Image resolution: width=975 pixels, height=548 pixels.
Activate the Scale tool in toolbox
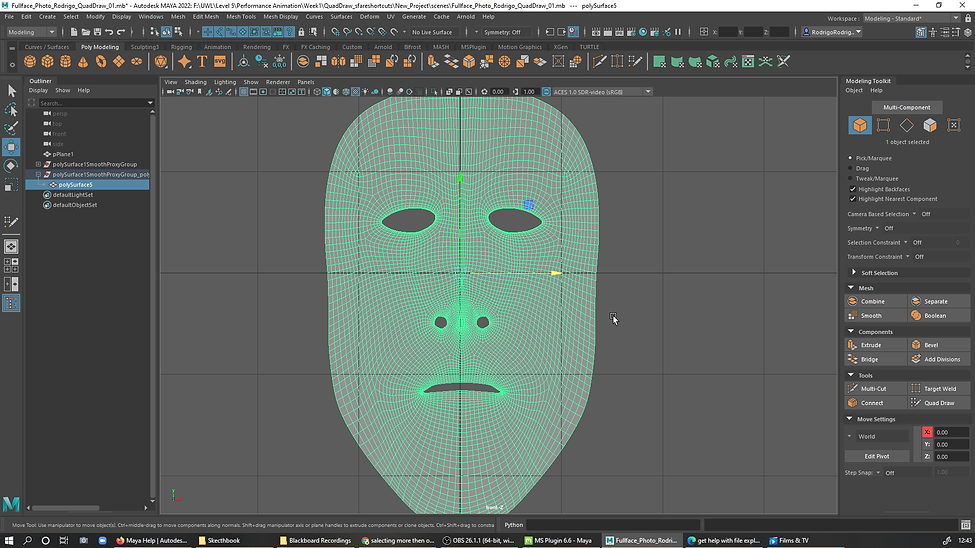11,185
